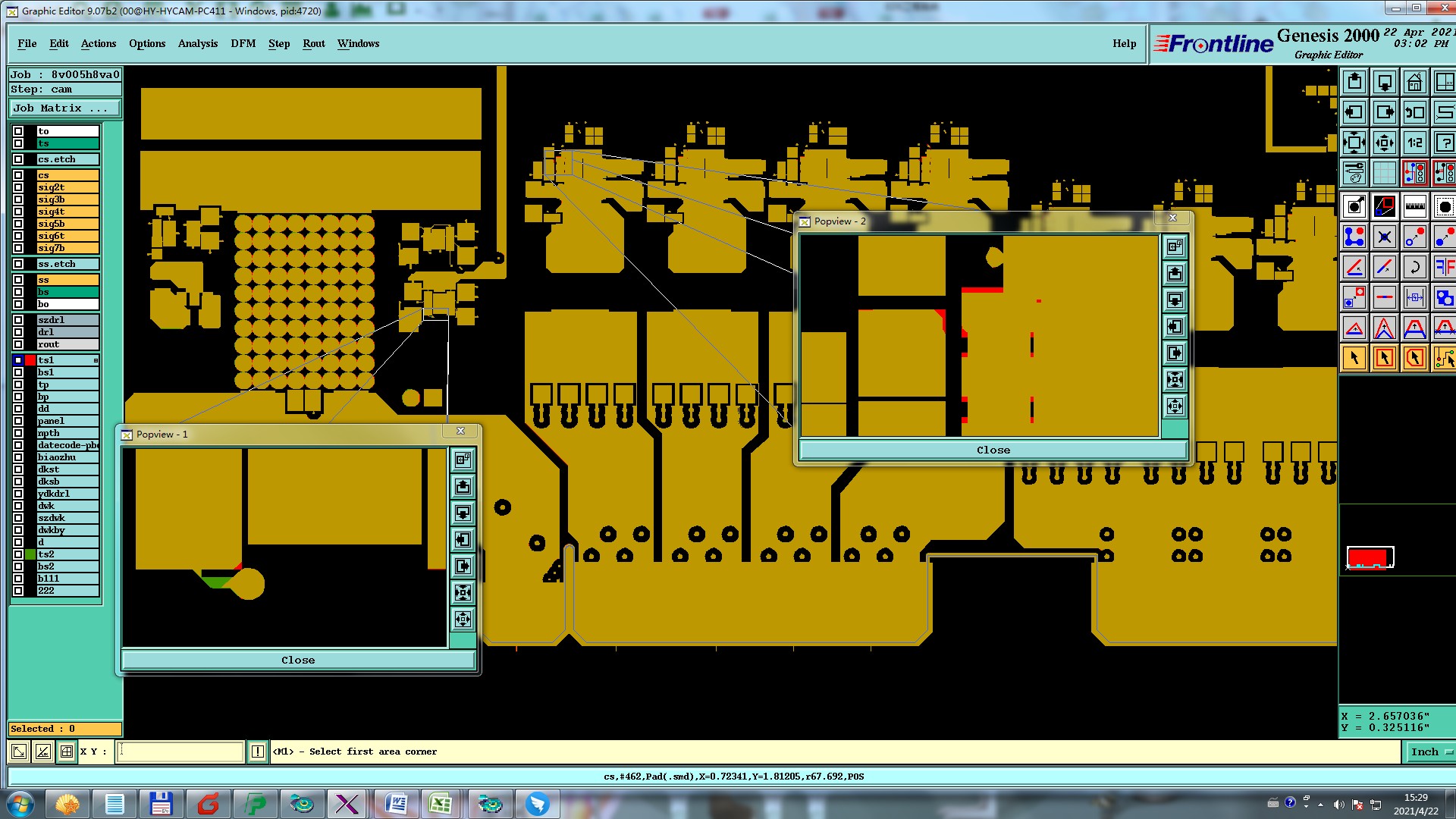Select the rotate arc tool icon
This screenshot has height=819, width=1456.
(x=1414, y=267)
